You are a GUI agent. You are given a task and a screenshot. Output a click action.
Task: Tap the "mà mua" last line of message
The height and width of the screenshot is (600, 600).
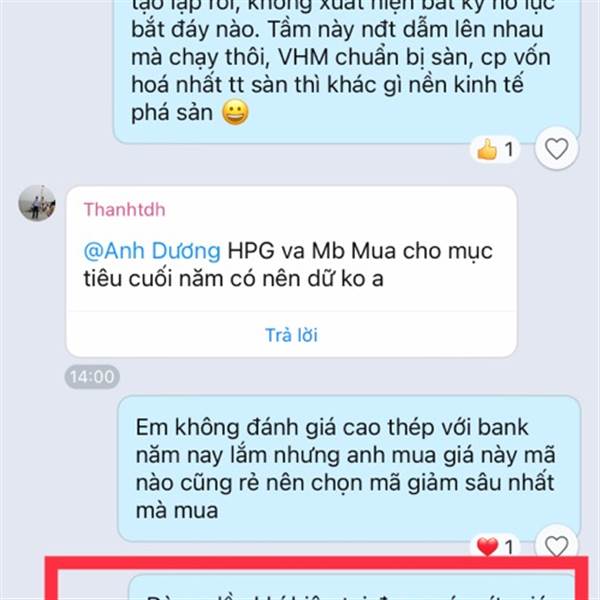pos(177,511)
